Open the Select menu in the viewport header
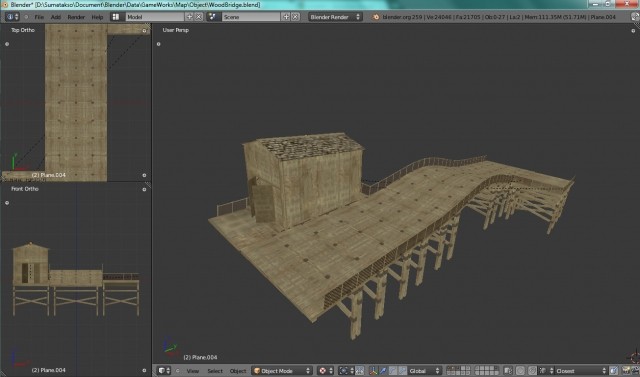 tap(215, 371)
